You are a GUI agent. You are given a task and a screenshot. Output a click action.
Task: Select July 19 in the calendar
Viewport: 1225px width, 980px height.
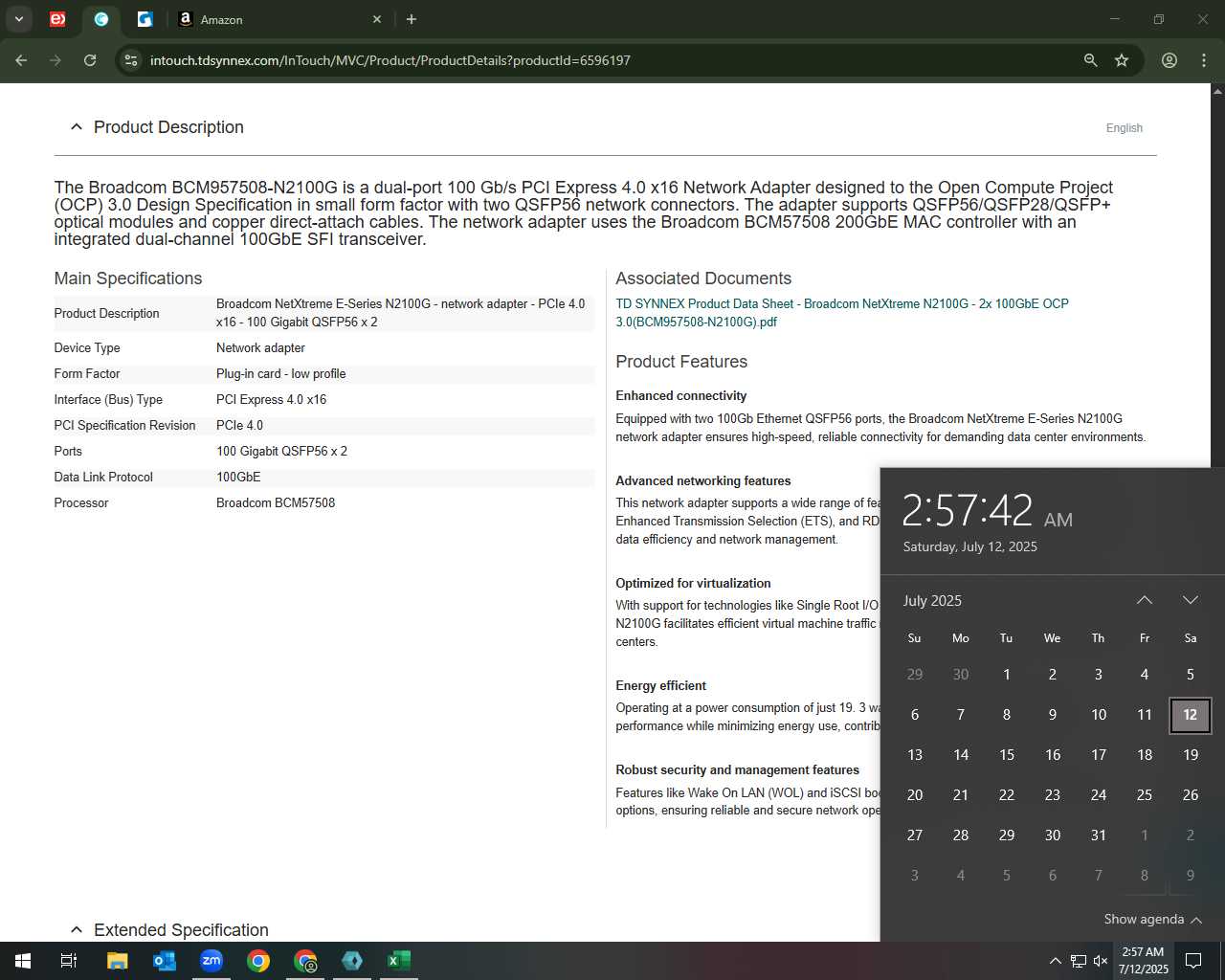(1191, 755)
